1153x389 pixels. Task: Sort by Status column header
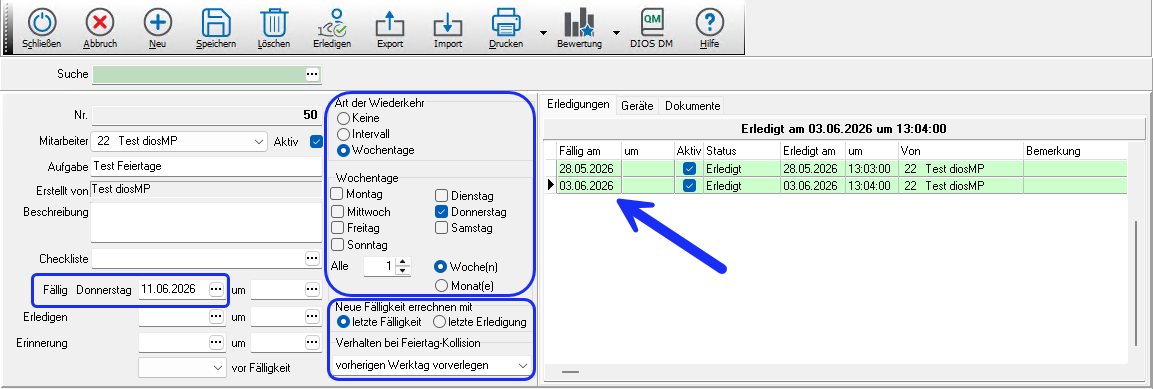[x=741, y=151]
